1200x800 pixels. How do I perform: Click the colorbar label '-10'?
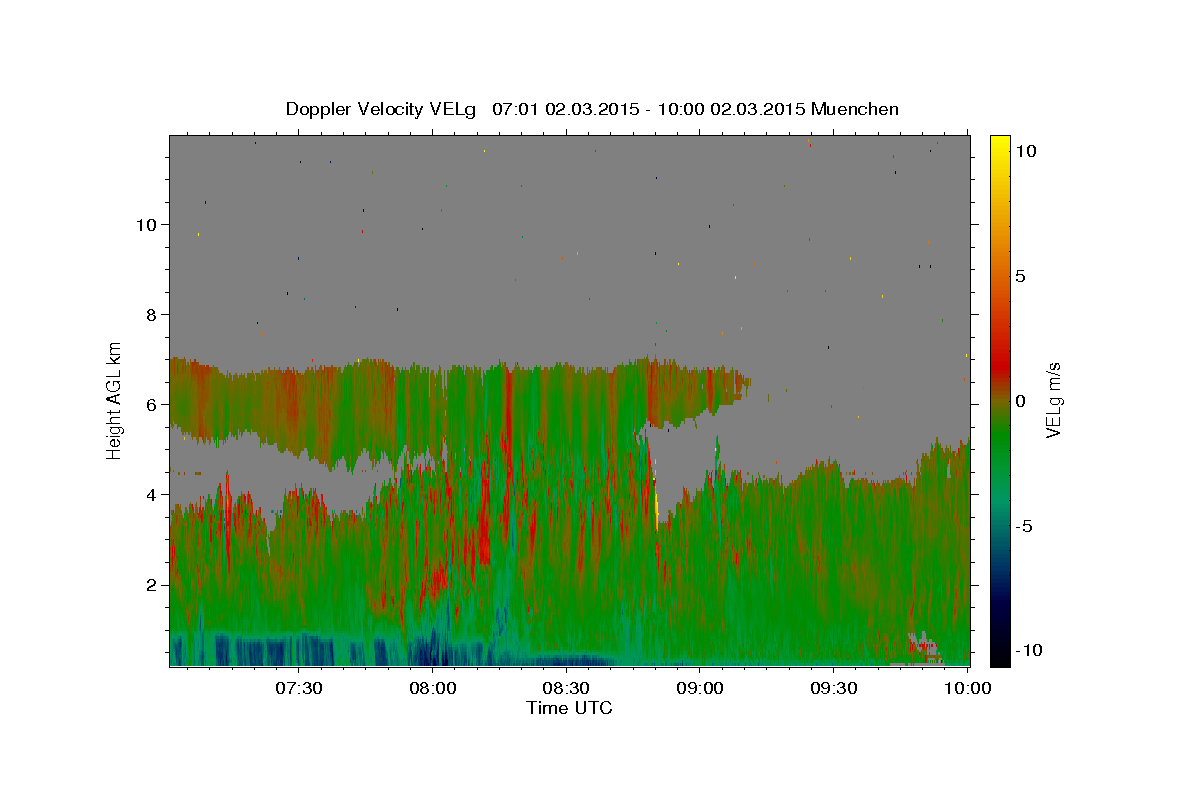point(1028,650)
